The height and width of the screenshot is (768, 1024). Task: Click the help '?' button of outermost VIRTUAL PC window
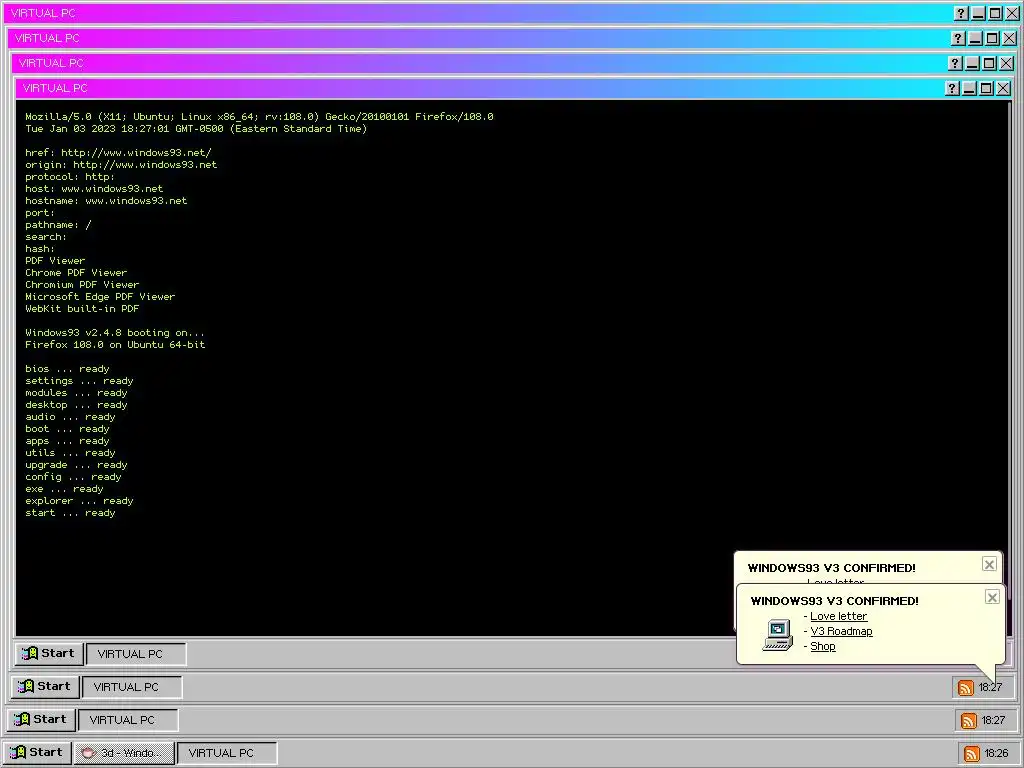[961, 13]
